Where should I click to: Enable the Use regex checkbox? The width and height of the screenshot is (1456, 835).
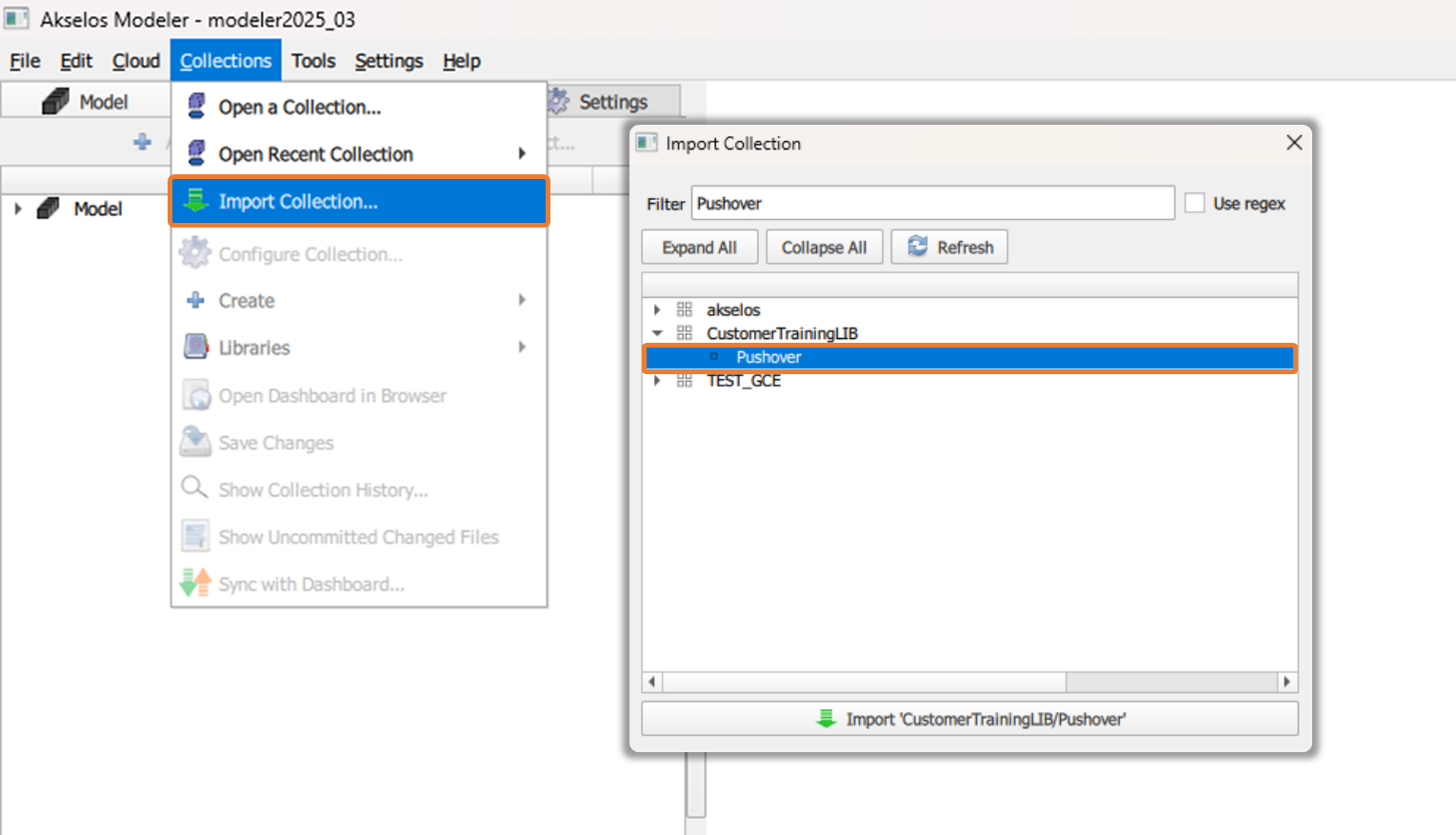coord(1194,203)
